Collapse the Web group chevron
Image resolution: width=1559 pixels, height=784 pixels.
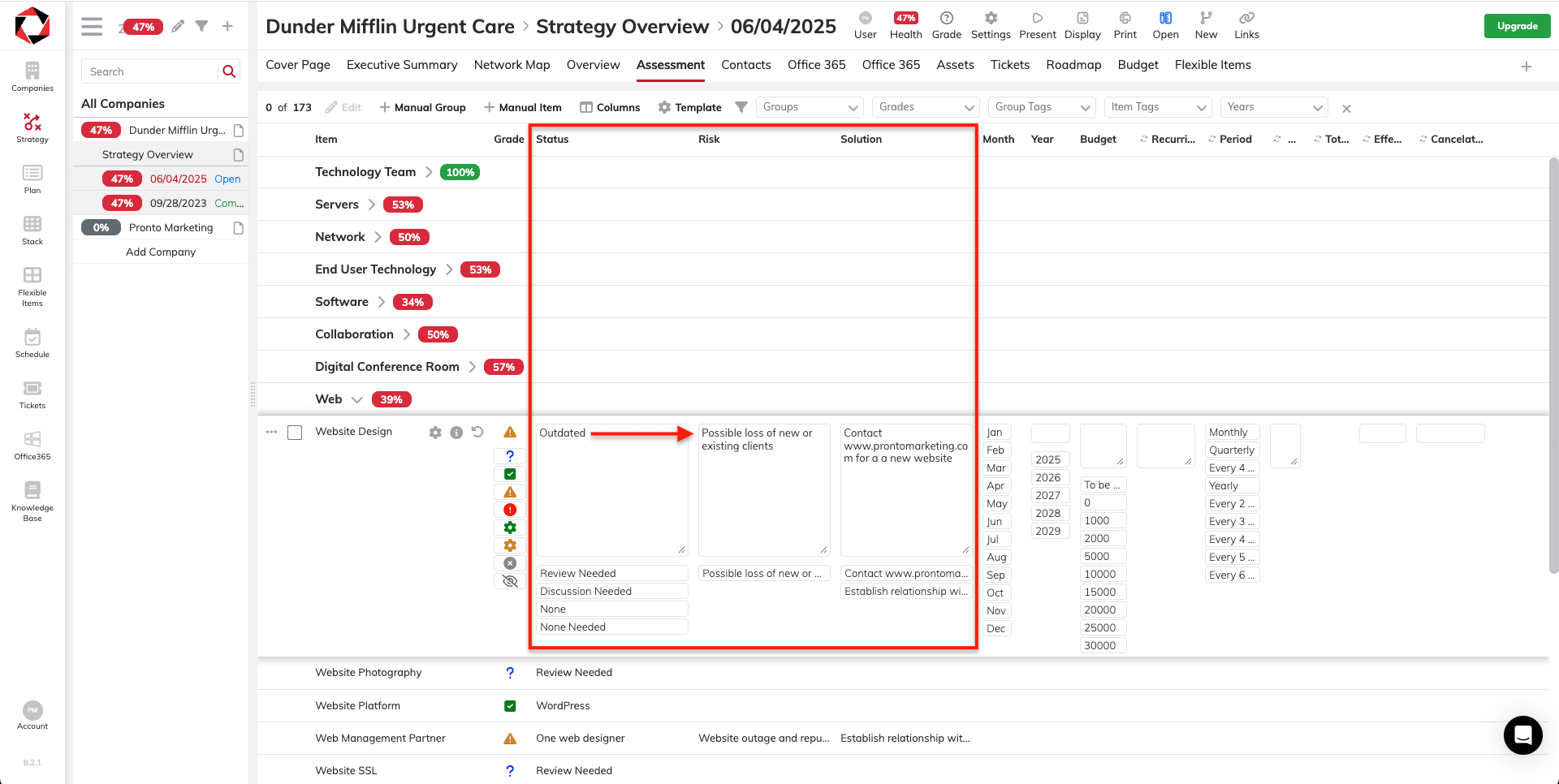[356, 399]
